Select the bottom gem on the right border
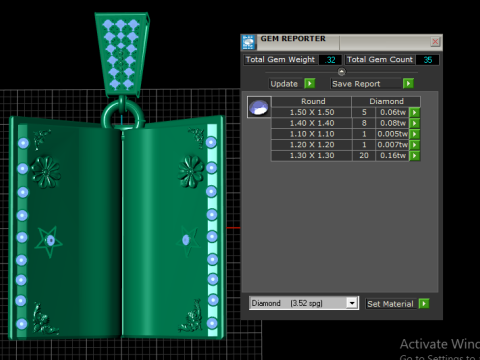 pyautogui.click(x=212, y=323)
